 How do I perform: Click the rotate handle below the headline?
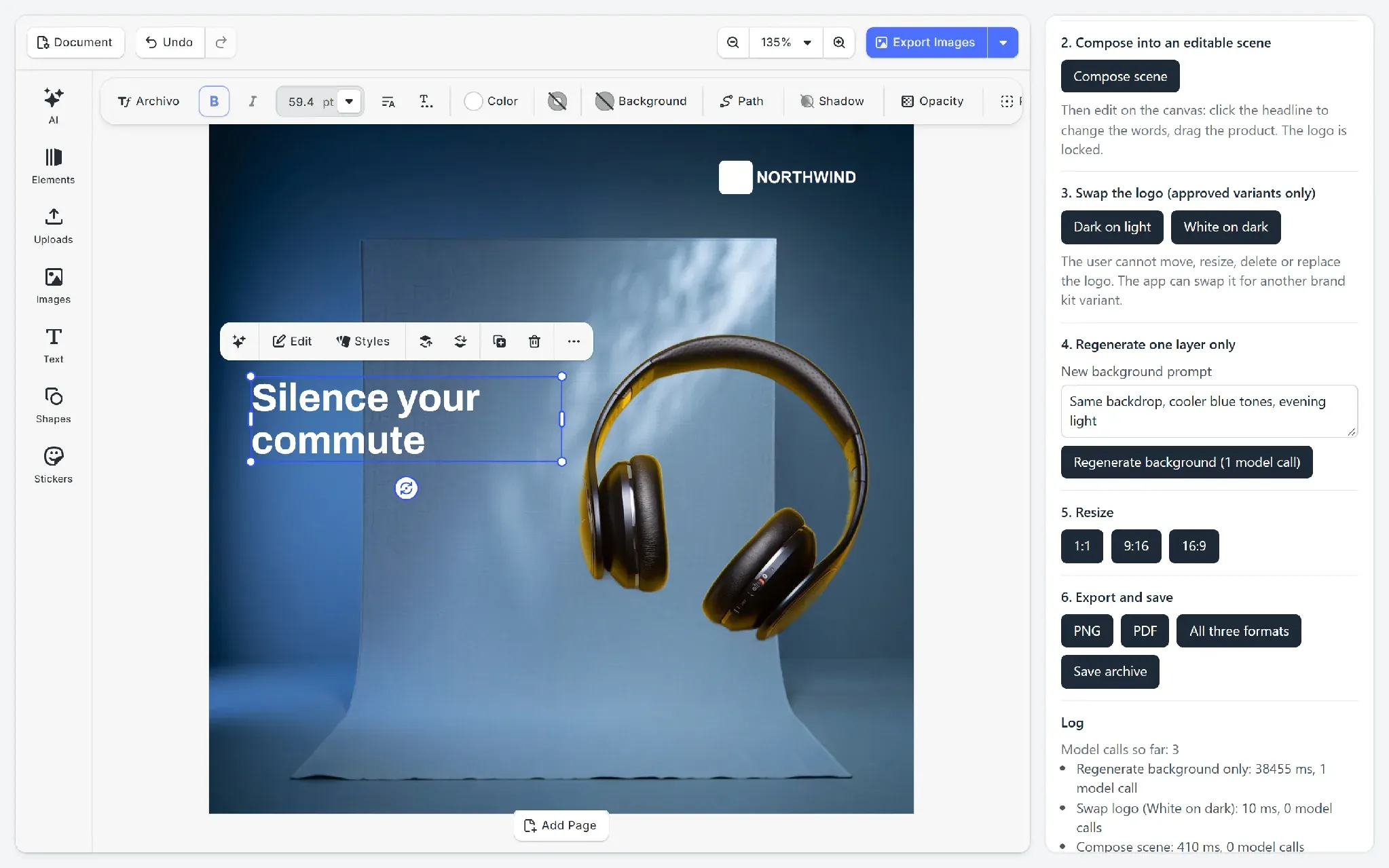pos(406,488)
